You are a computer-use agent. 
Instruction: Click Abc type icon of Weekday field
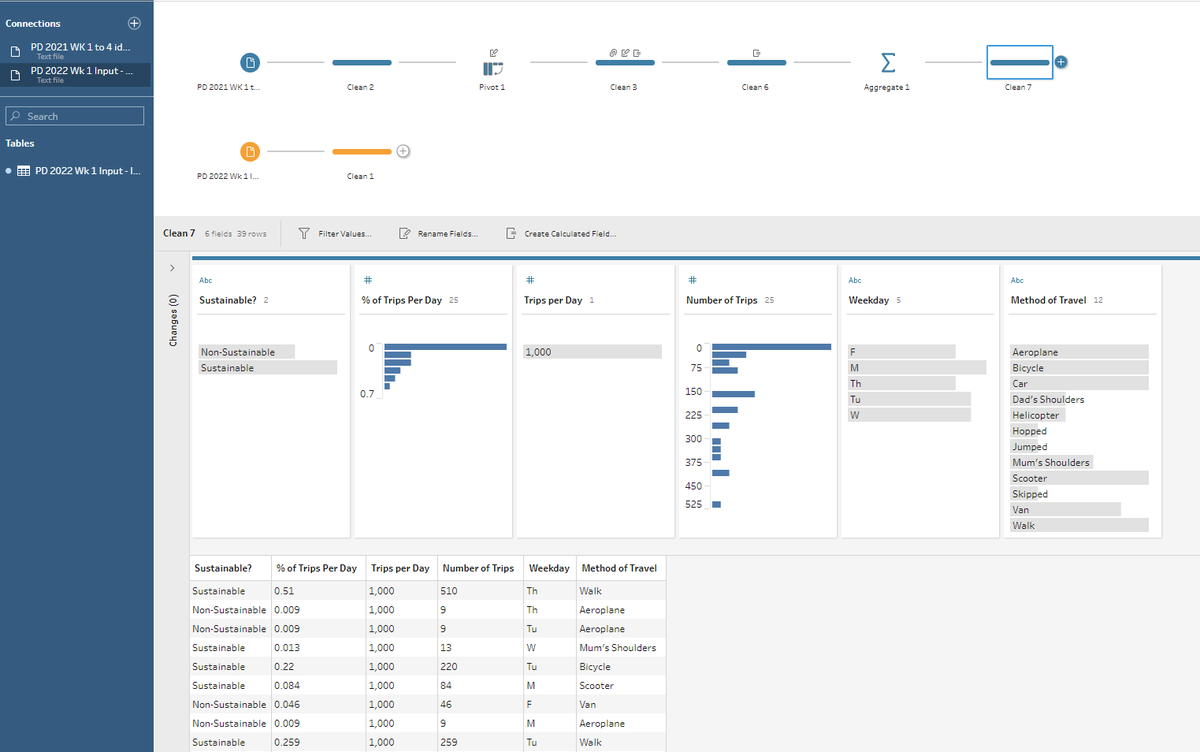855,280
